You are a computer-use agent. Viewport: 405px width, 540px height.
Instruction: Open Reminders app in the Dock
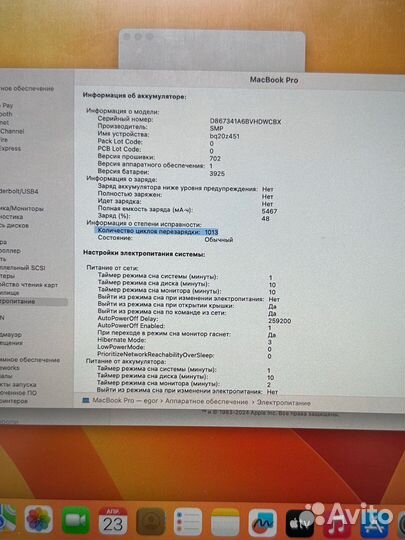pos(188,522)
